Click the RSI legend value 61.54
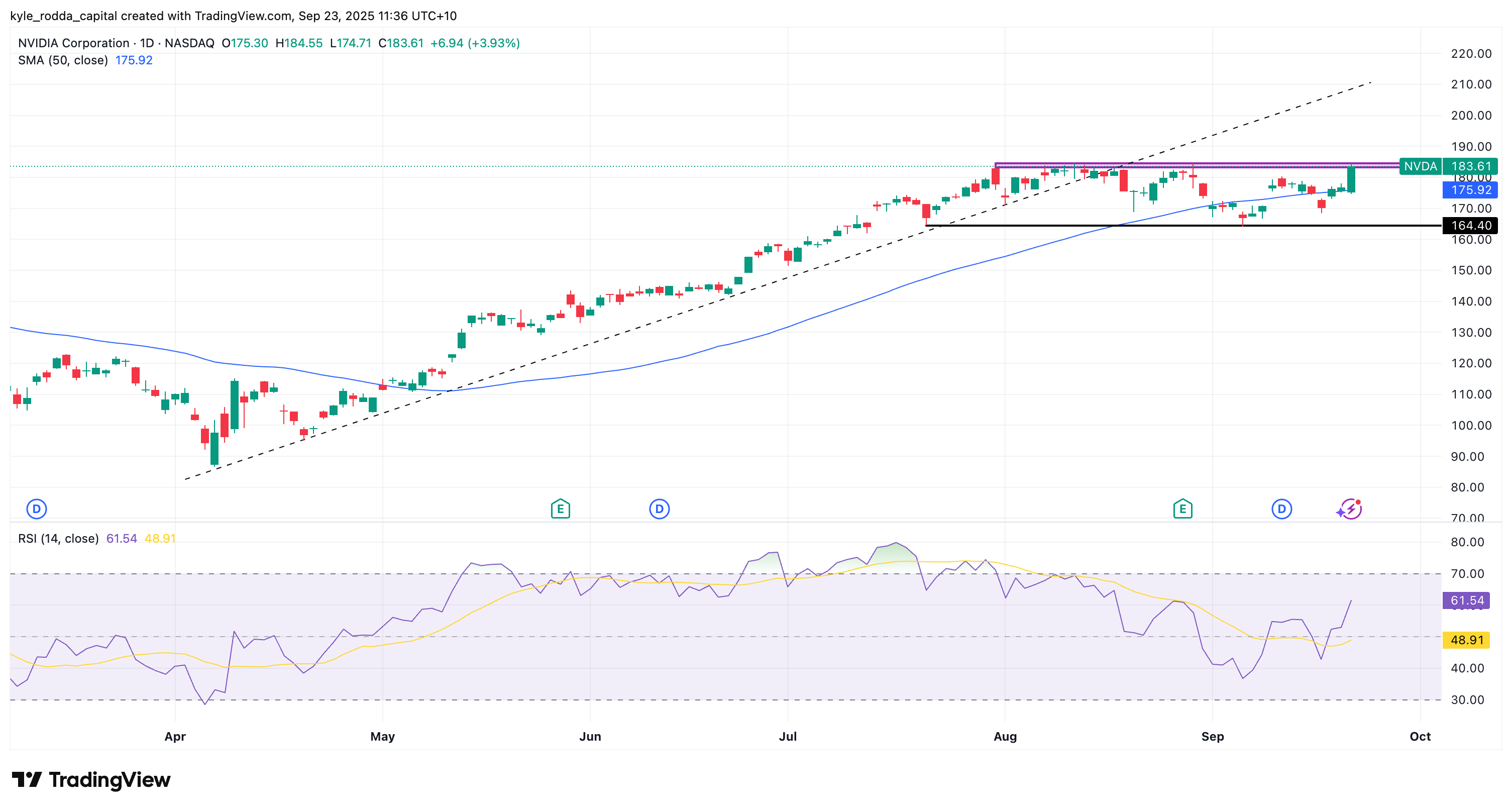The width and height of the screenshot is (1512, 810). [x=122, y=538]
